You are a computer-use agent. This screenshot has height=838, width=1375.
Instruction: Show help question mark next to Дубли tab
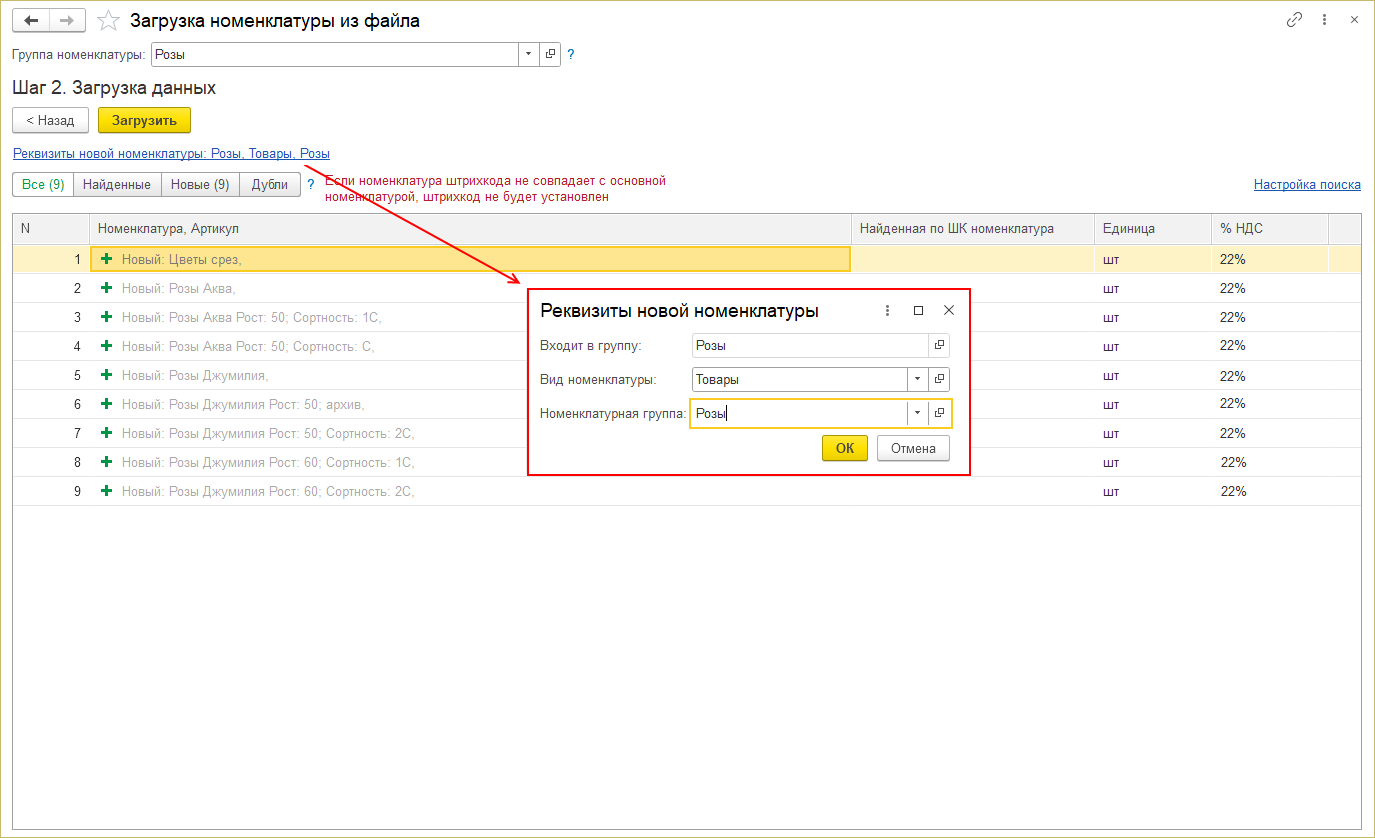[x=311, y=184]
